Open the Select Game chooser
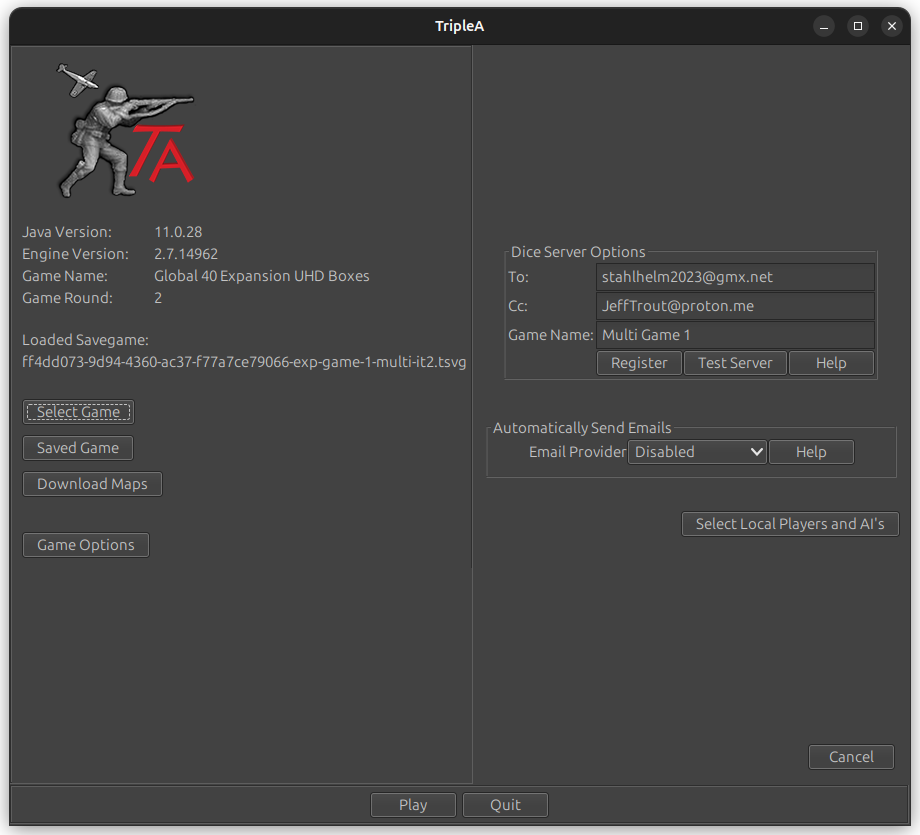This screenshot has height=835, width=920. point(77,411)
